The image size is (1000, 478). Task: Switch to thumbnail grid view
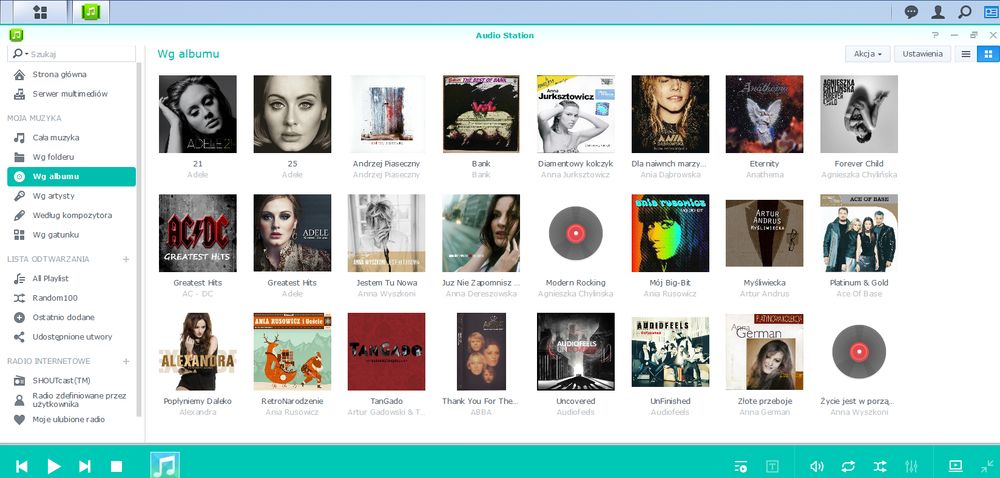coord(989,54)
